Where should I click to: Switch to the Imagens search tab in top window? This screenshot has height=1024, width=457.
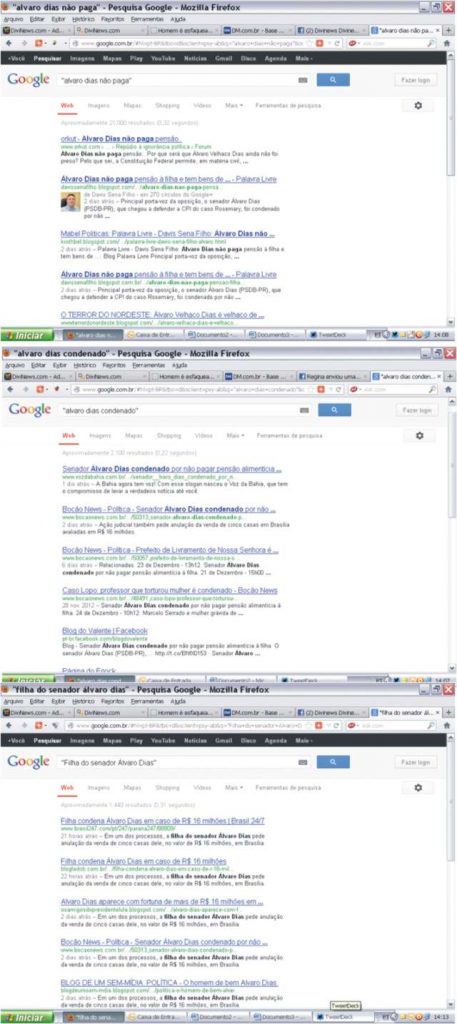100,105
